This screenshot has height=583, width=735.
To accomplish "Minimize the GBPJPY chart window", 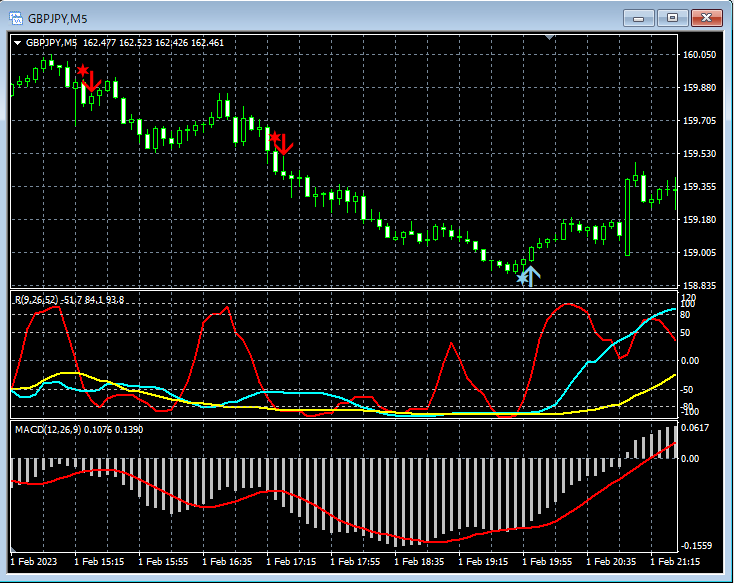I will (639, 18).
